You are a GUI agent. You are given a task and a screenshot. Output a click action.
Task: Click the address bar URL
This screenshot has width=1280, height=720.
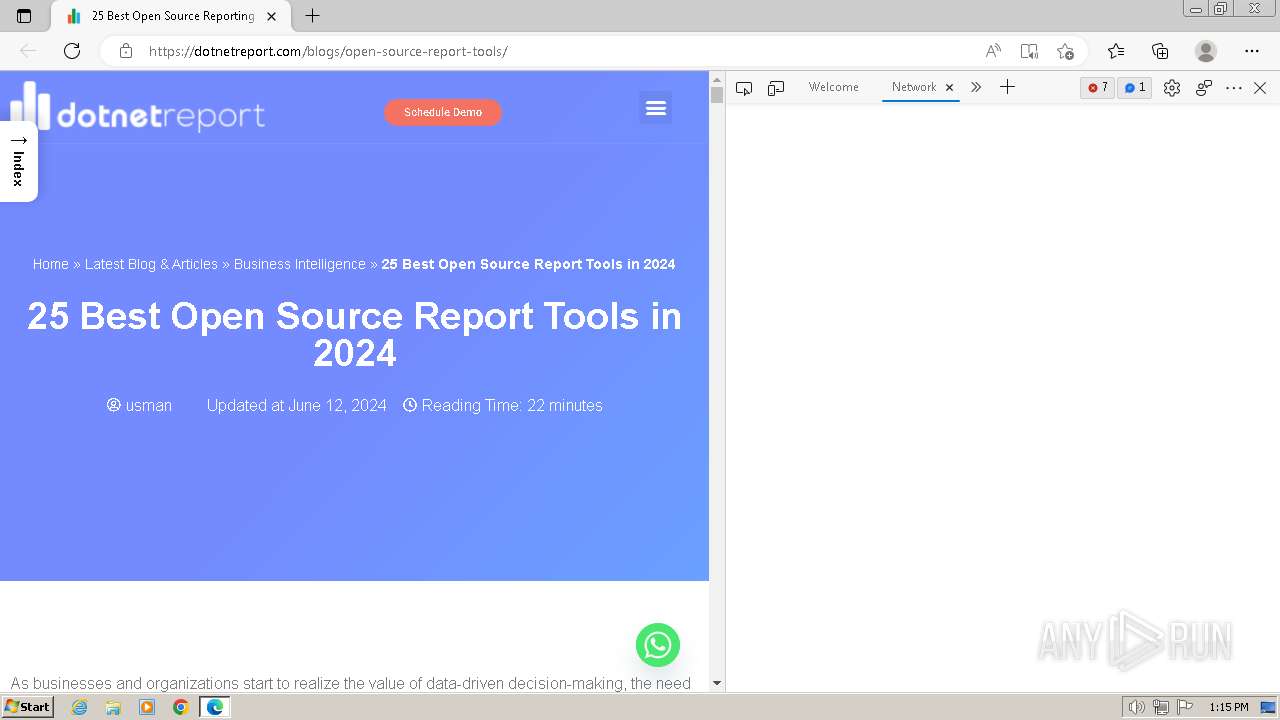point(328,51)
